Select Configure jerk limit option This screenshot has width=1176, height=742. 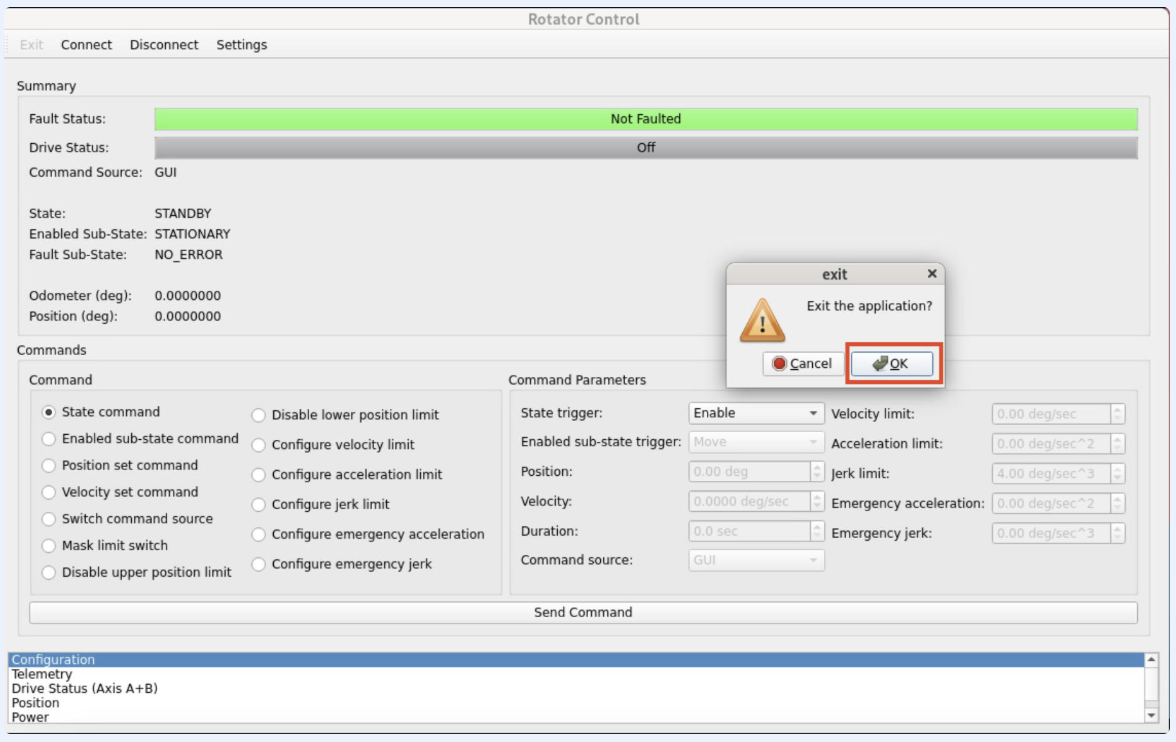click(259, 505)
